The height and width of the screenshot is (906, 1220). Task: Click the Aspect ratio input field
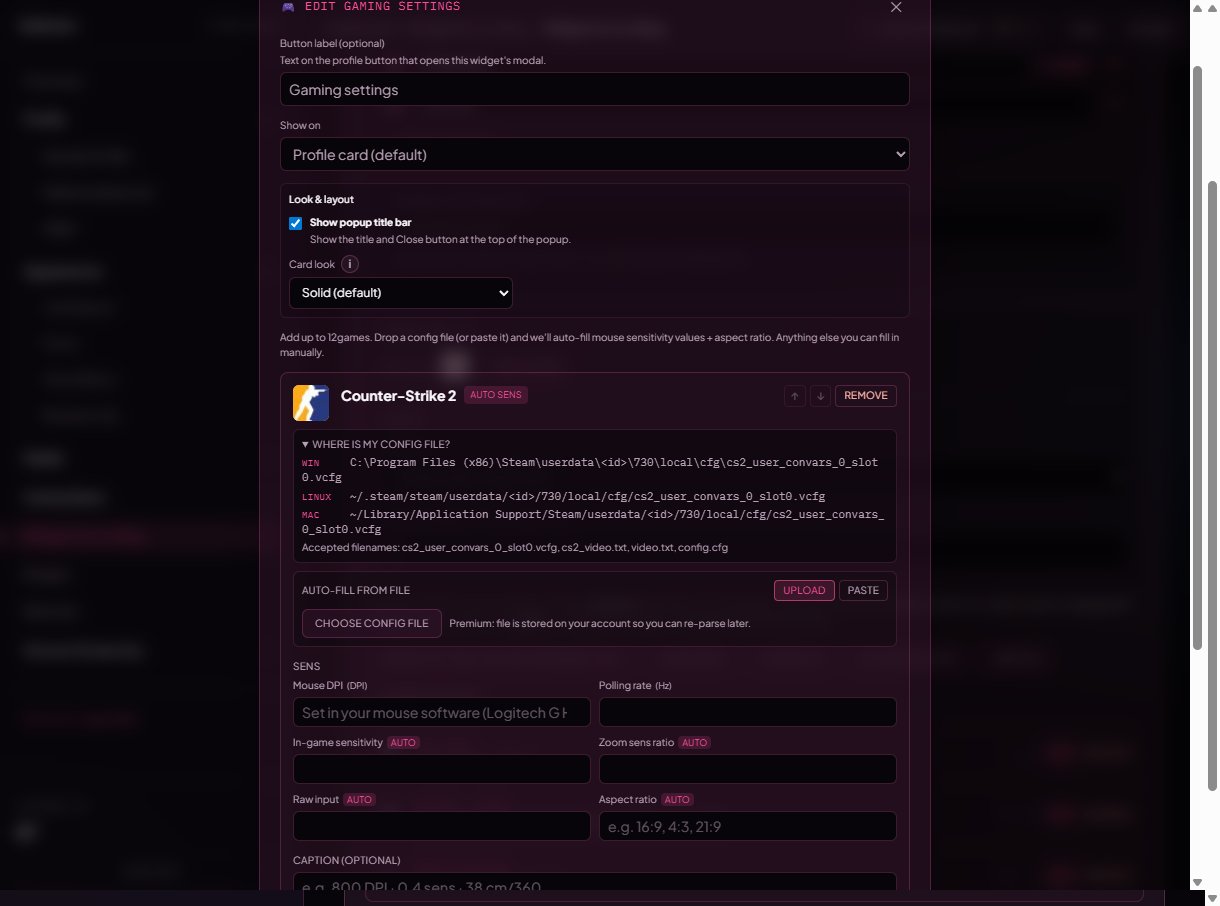[x=748, y=826]
